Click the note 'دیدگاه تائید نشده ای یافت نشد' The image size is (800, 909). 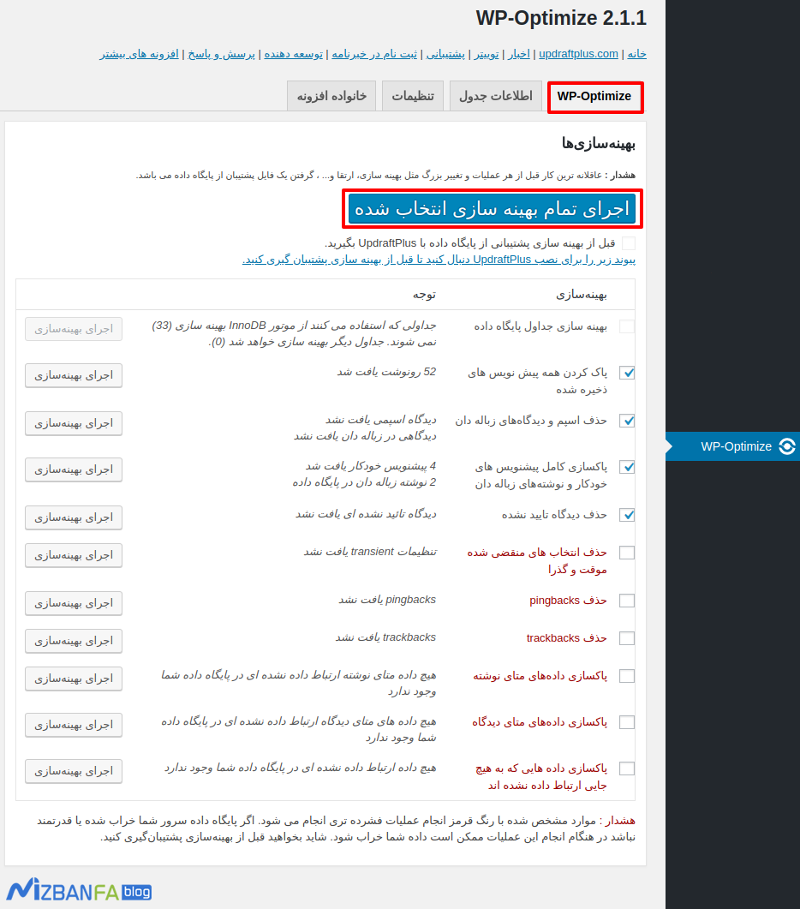coord(366,514)
